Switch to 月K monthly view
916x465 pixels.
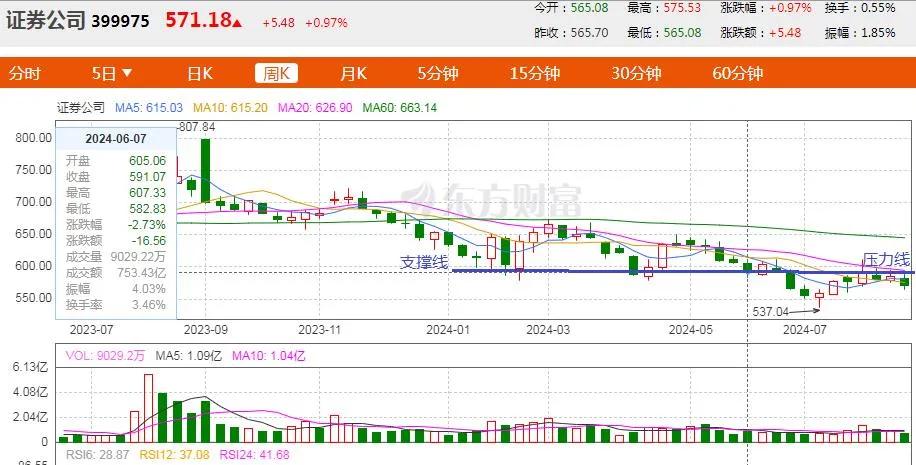click(x=353, y=73)
